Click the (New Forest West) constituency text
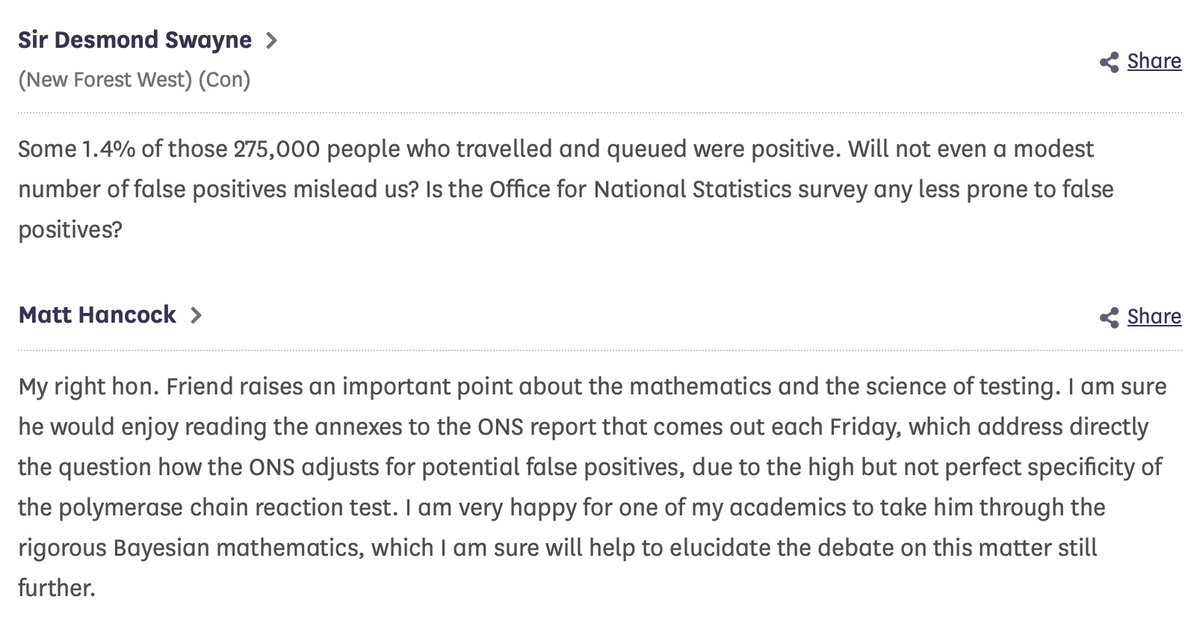The height and width of the screenshot is (626, 1200). click(105, 80)
